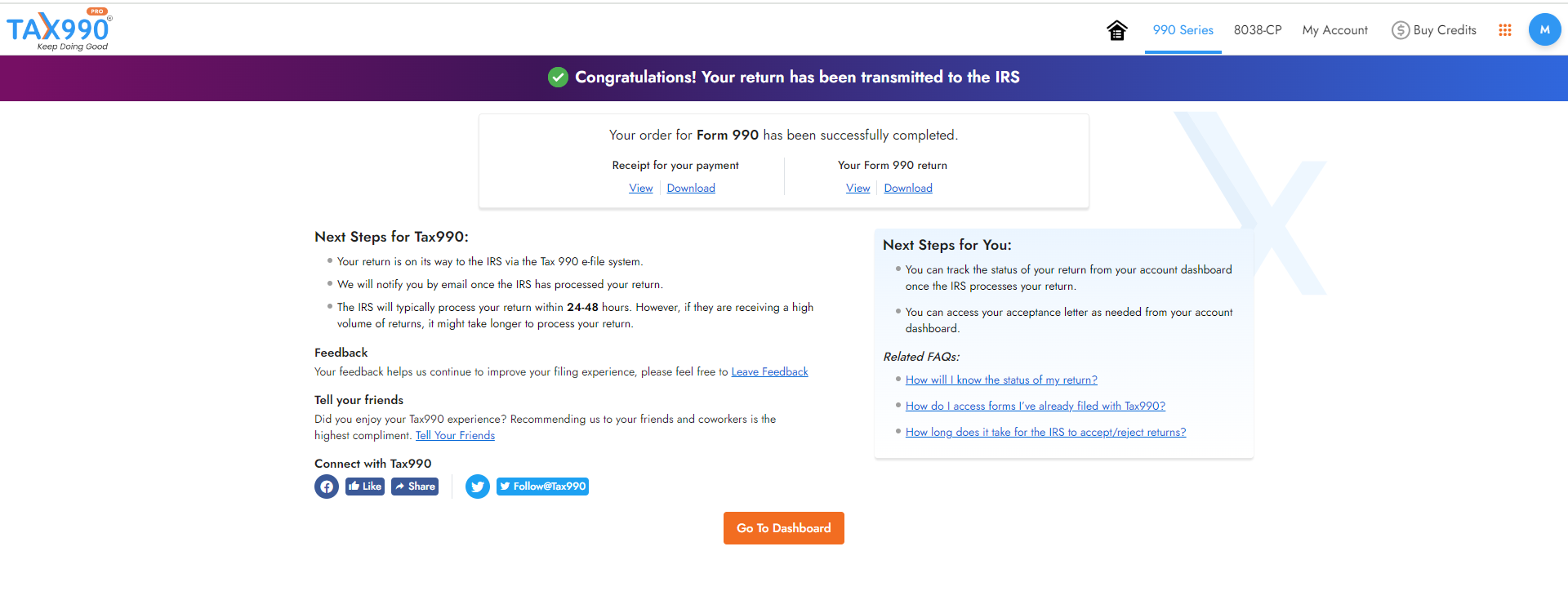
Task: Click the 'Tell your friends' heading
Action: click(x=359, y=400)
